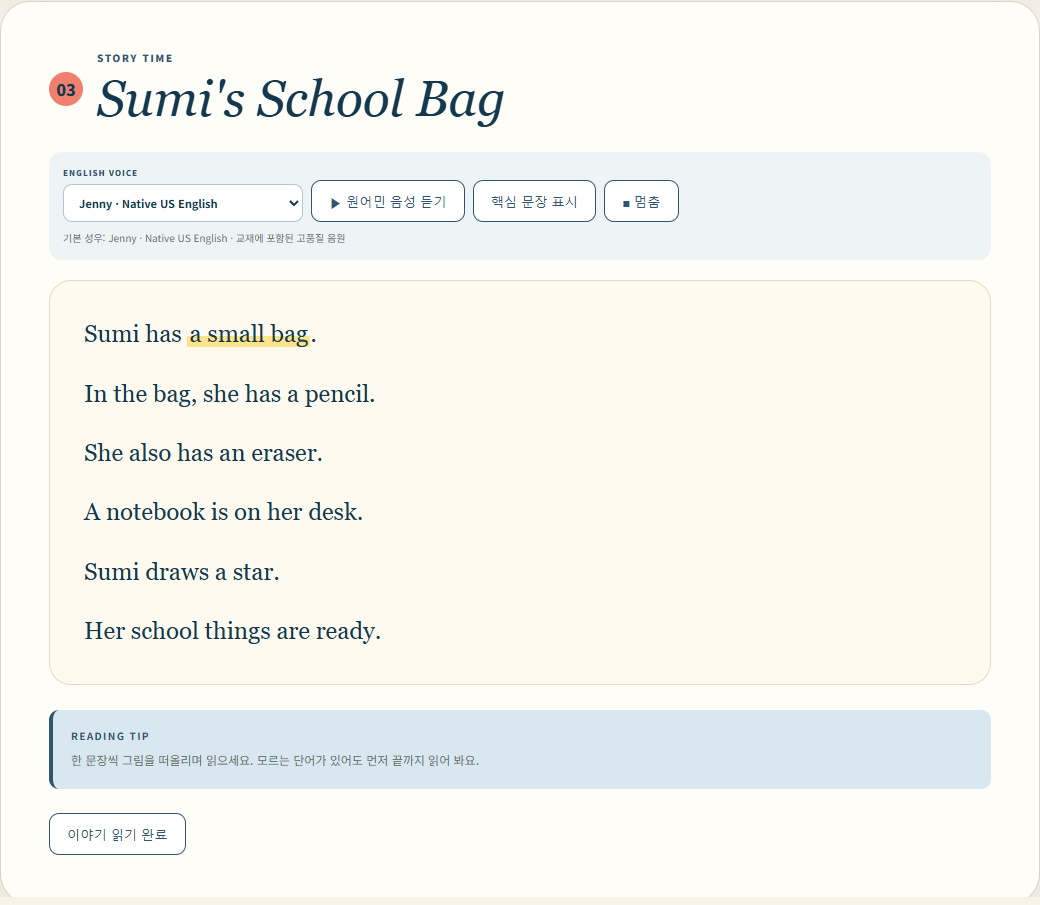Click the 이야기 읽기 완료 button
This screenshot has height=905, width=1040.
117,834
